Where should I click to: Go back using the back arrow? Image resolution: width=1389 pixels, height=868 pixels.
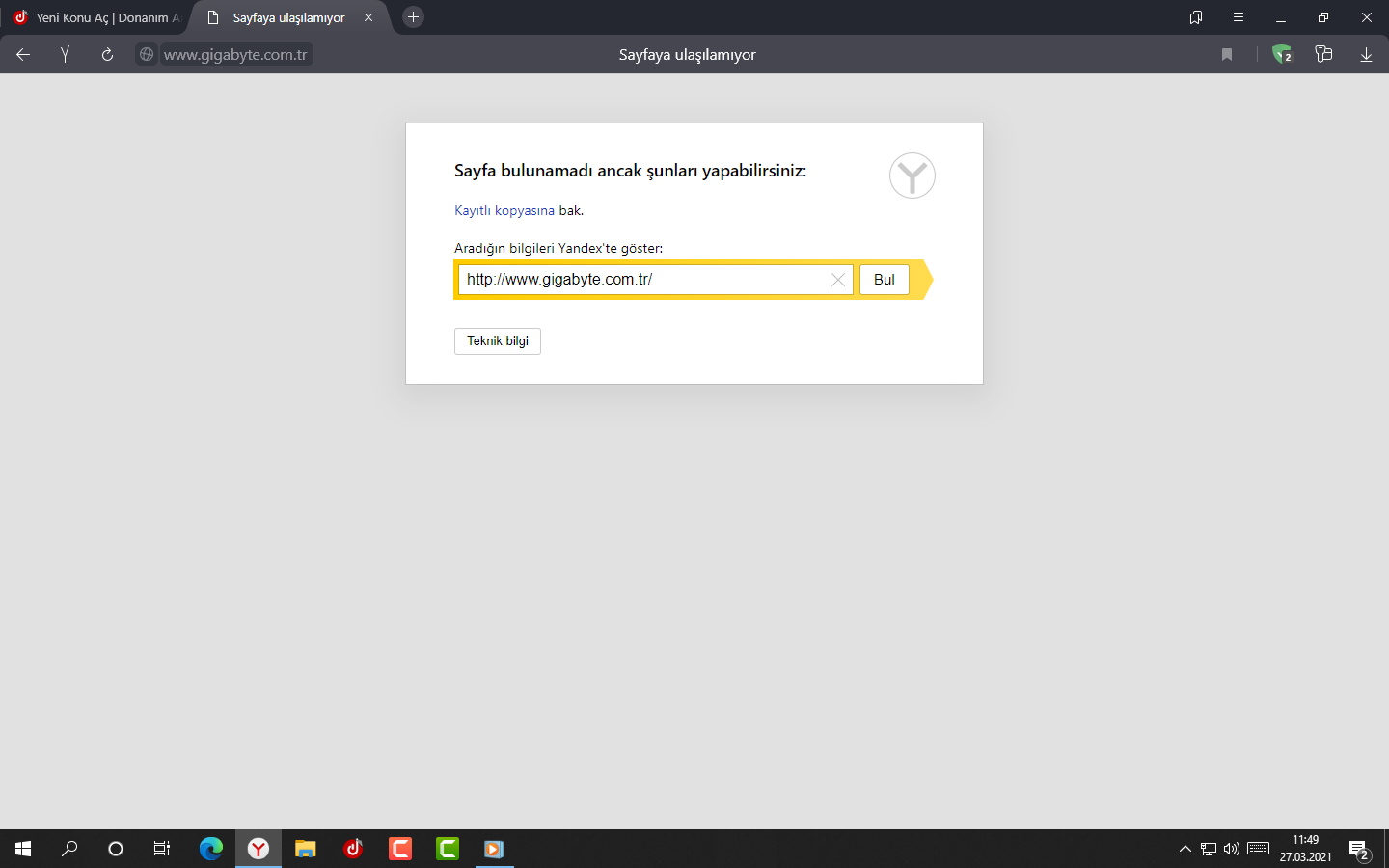tap(23, 55)
